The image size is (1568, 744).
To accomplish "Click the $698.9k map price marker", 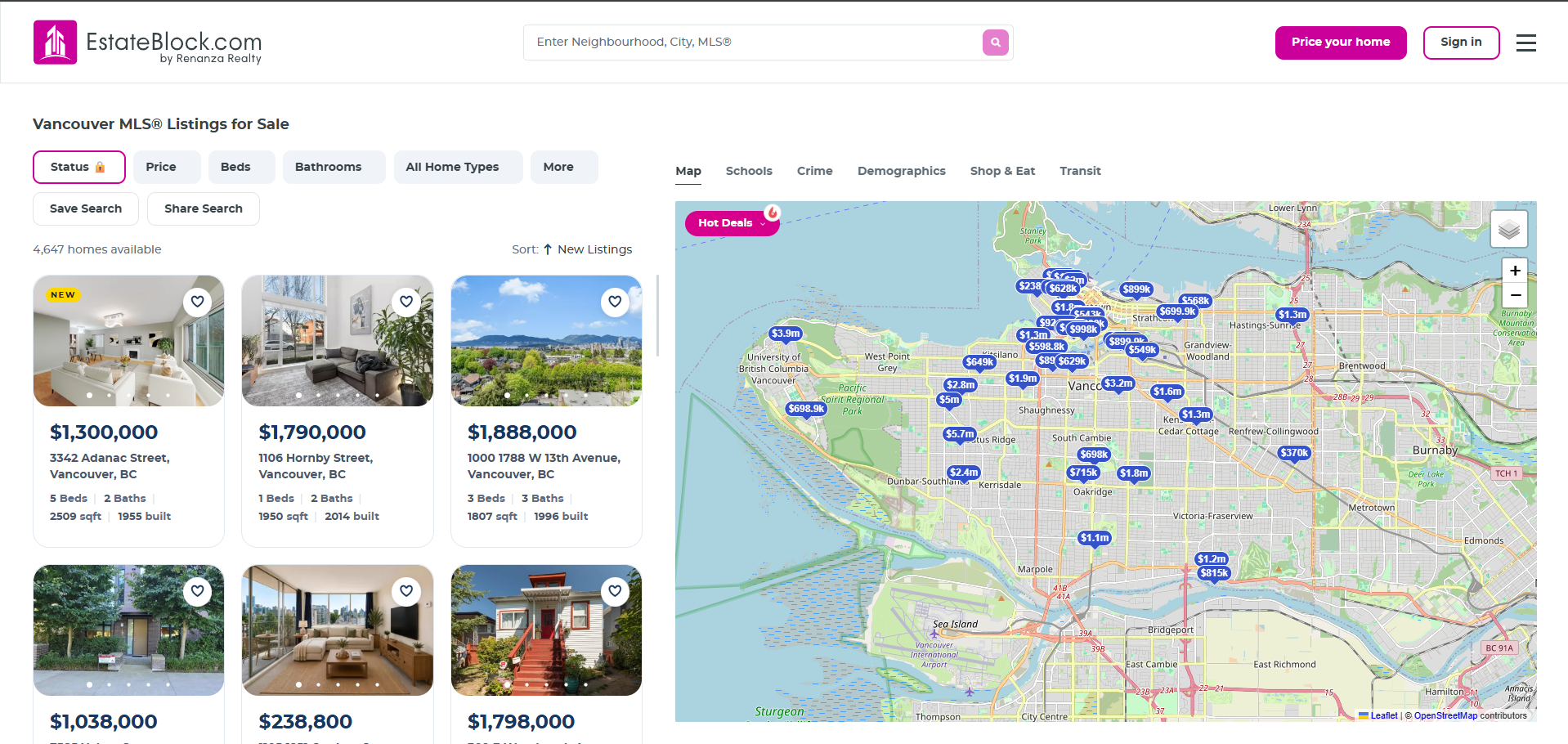I will (x=806, y=409).
